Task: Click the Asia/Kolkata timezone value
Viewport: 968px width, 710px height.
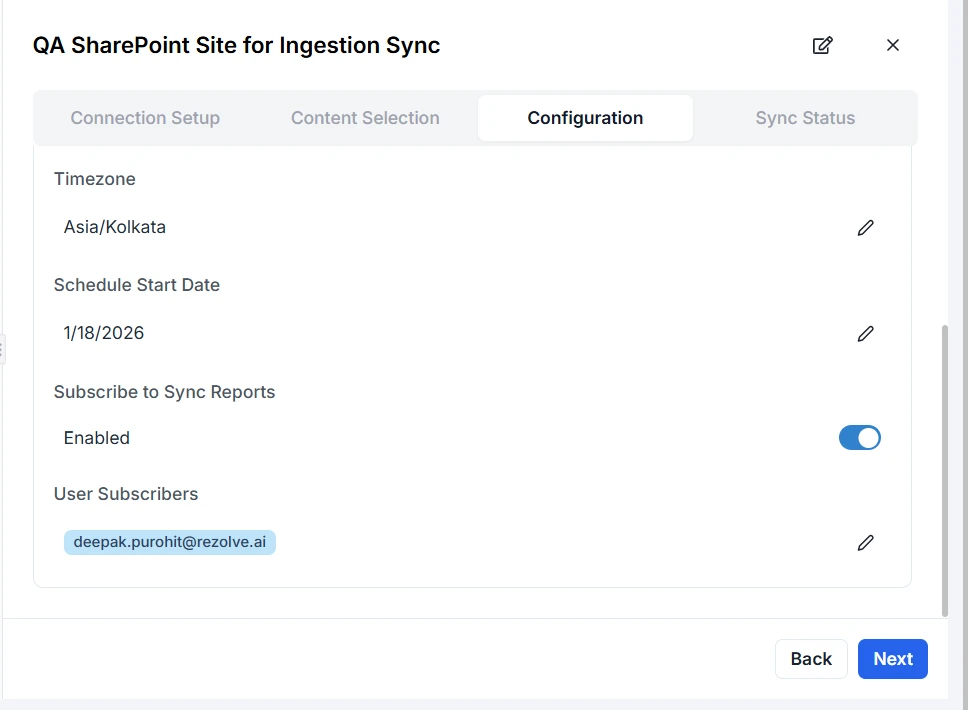Action: click(115, 227)
